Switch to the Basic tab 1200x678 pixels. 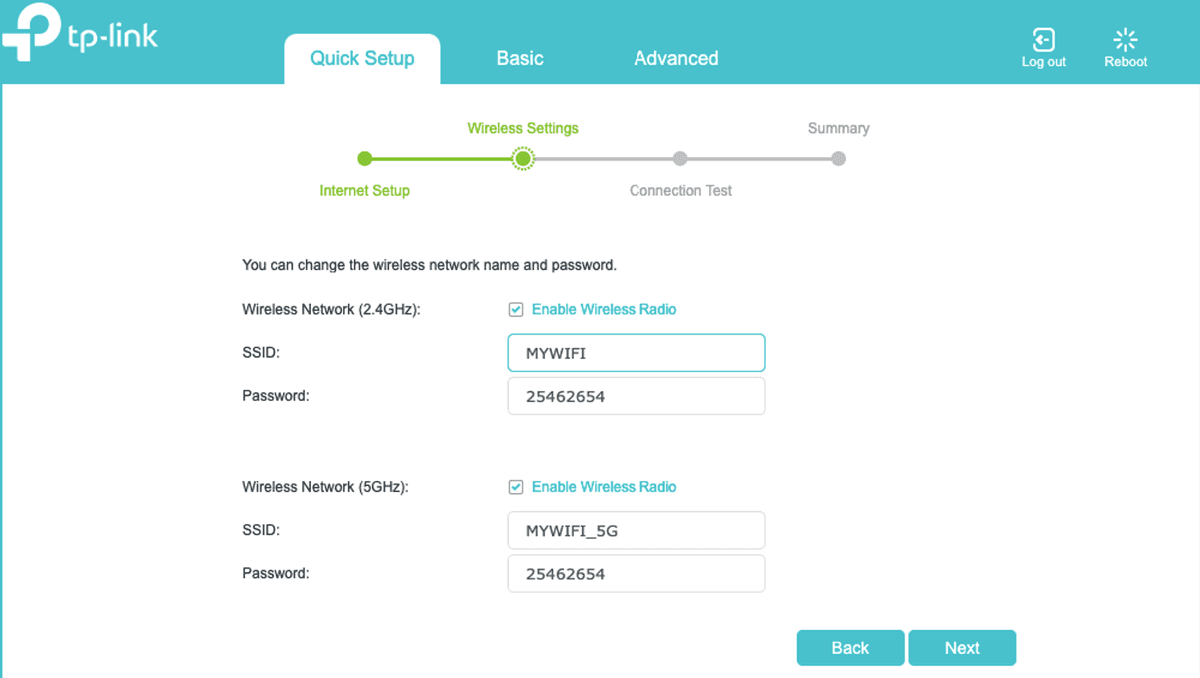[x=519, y=58]
